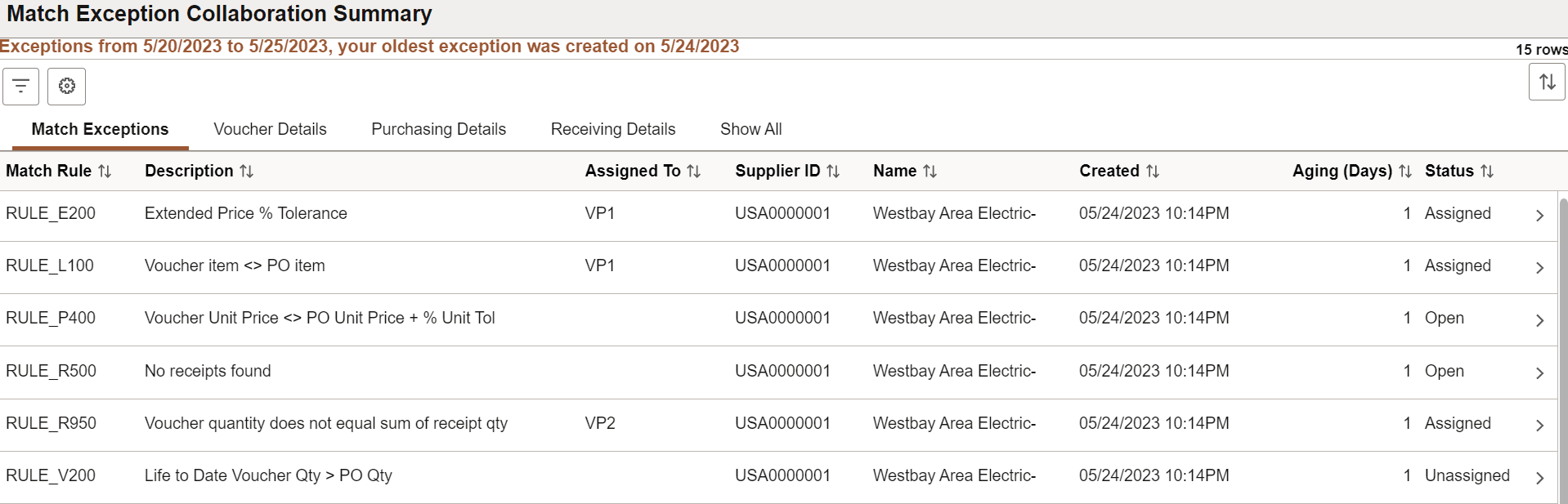Select the RULE_R950 exception row
Viewport: 1568px width, 504px height.
(x=778, y=425)
